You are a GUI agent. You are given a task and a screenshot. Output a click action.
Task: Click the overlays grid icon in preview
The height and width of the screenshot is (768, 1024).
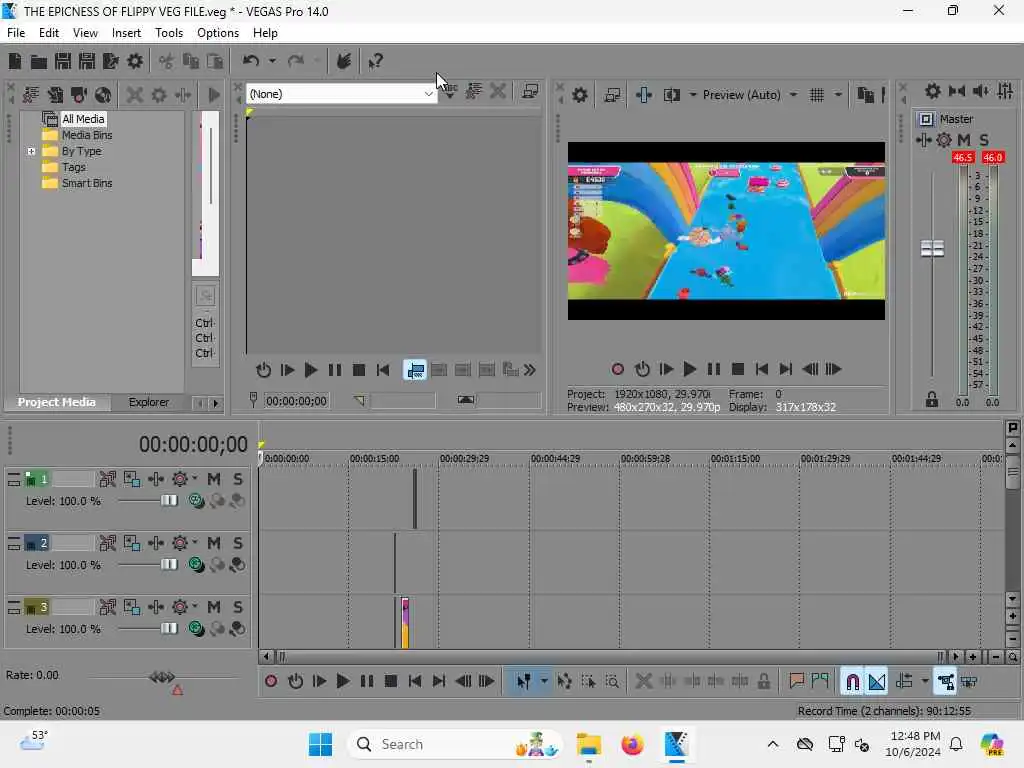click(x=817, y=95)
